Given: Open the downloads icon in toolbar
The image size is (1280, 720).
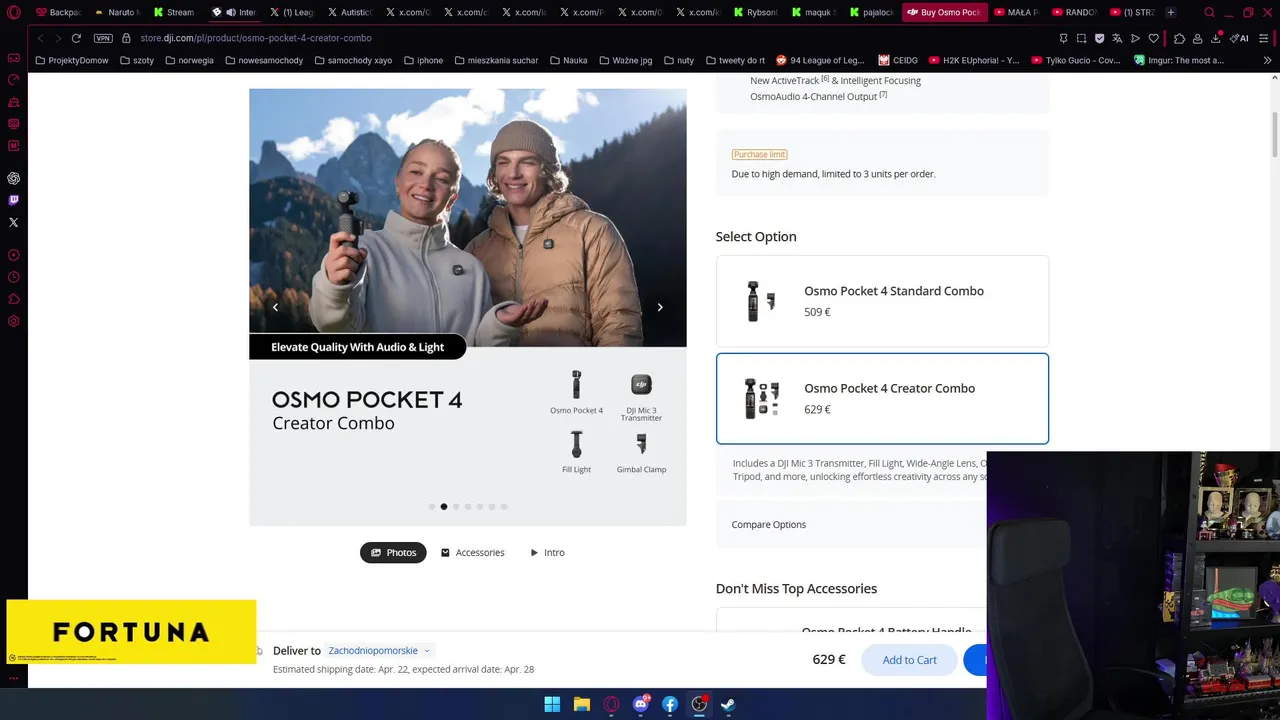Looking at the screenshot, I should 1215,38.
